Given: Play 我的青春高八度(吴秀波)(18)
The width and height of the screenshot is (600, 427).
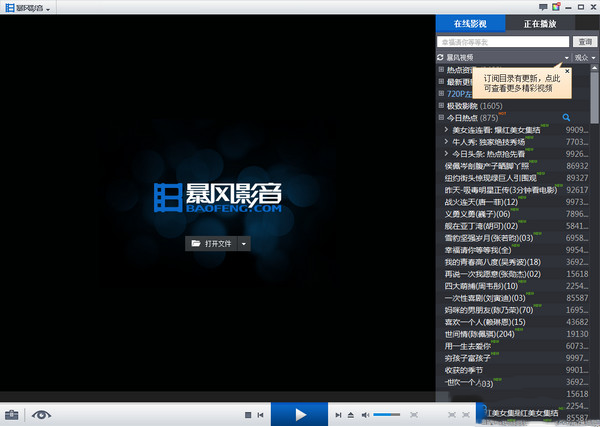Looking at the screenshot, I should point(493,262).
